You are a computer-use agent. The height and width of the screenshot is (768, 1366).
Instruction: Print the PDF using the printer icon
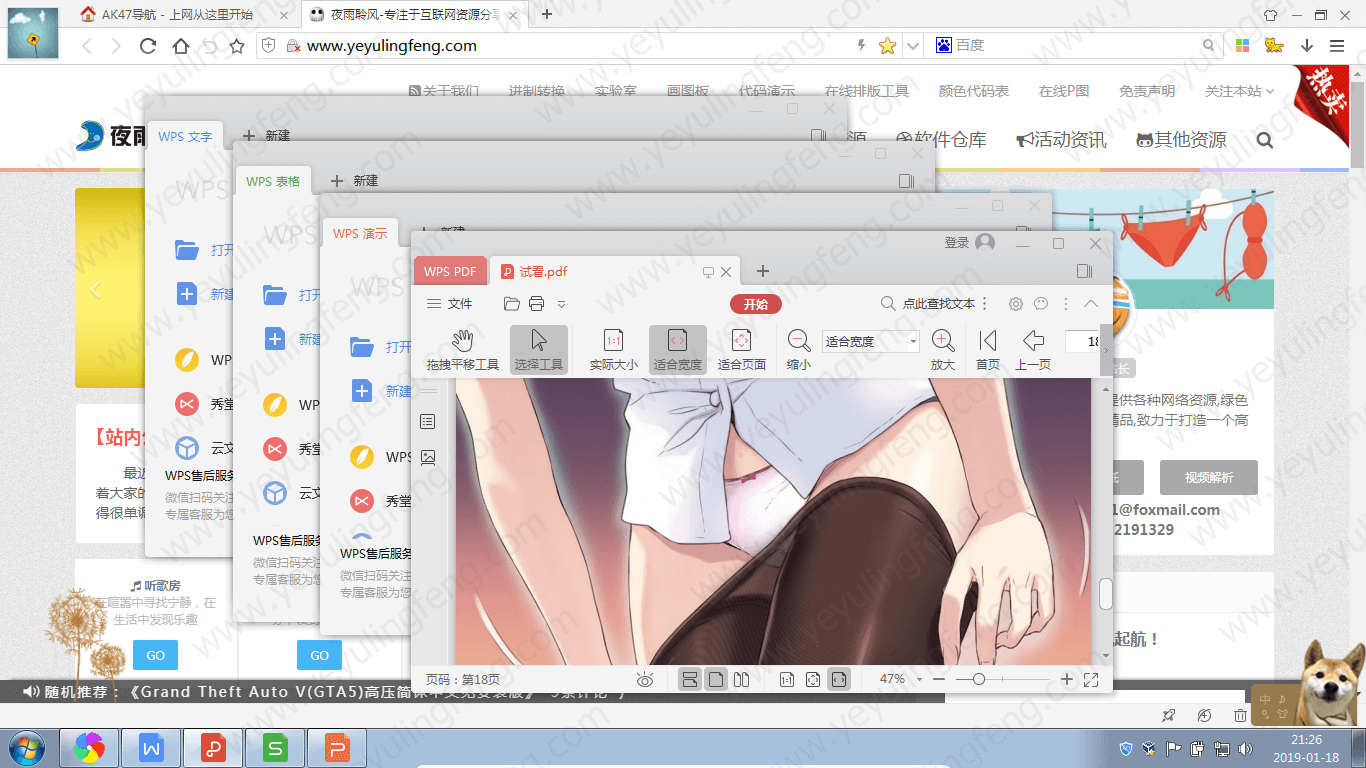536,304
